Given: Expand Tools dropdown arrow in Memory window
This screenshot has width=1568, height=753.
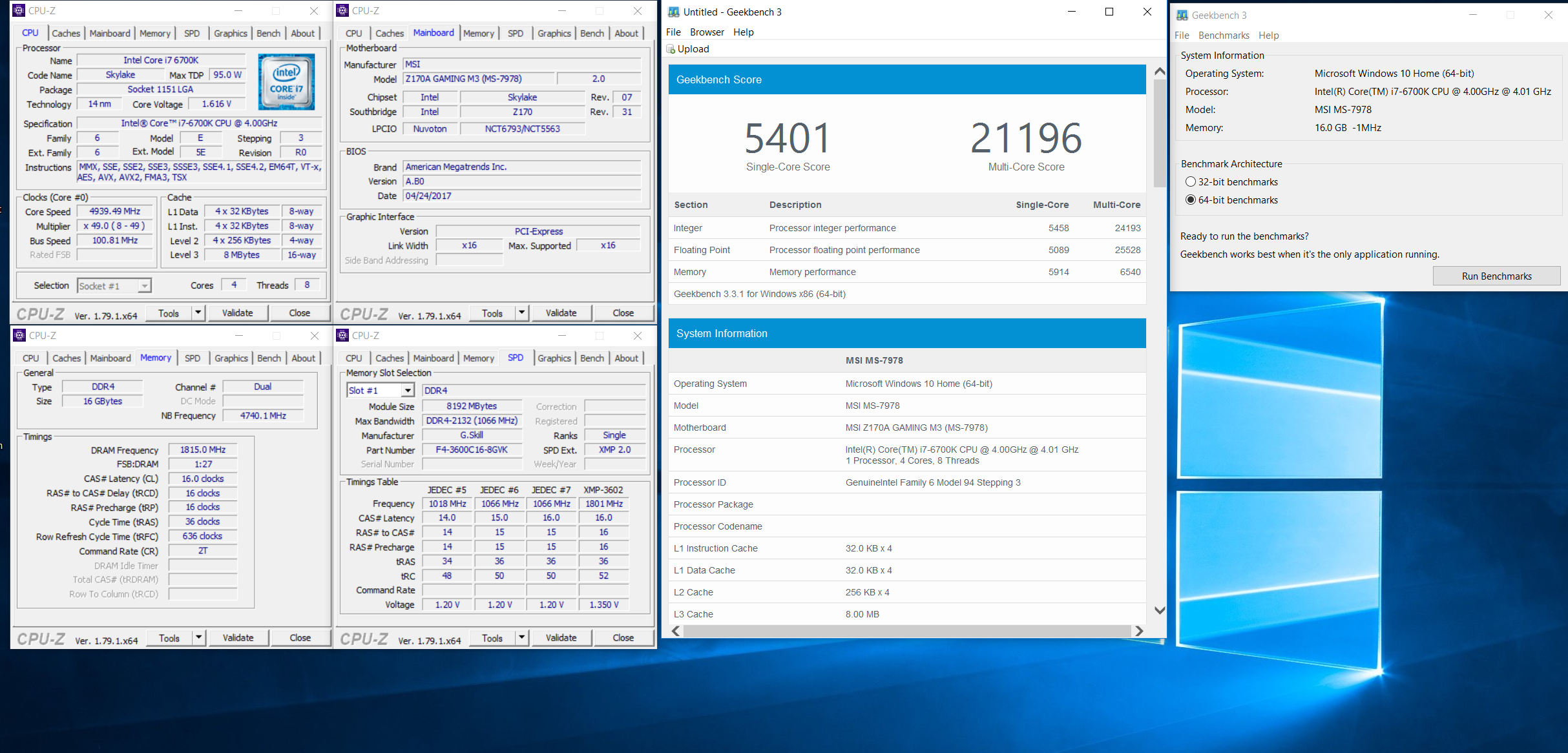Looking at the screenshot, I should (x=199, y=638).
